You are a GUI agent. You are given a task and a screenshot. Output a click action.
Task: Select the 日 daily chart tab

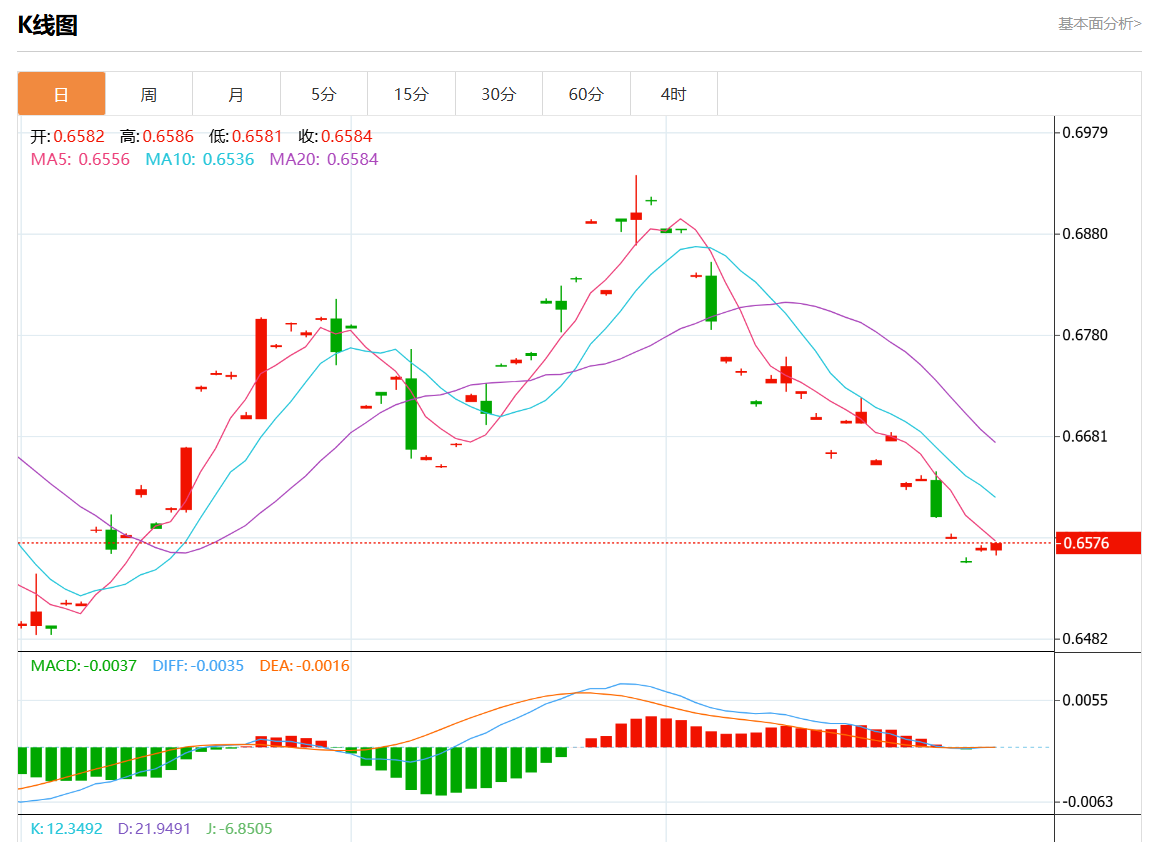pos(62,94)
